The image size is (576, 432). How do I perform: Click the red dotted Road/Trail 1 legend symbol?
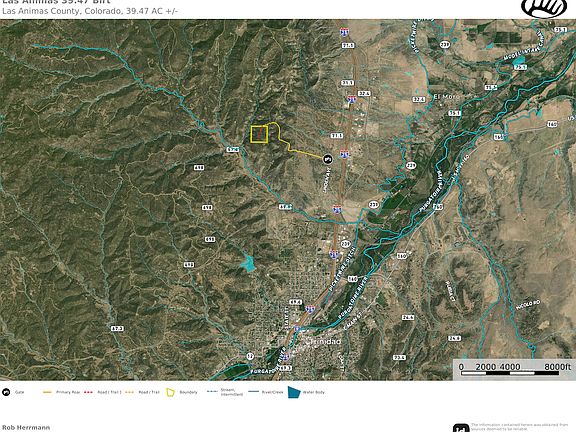(89, 392)
